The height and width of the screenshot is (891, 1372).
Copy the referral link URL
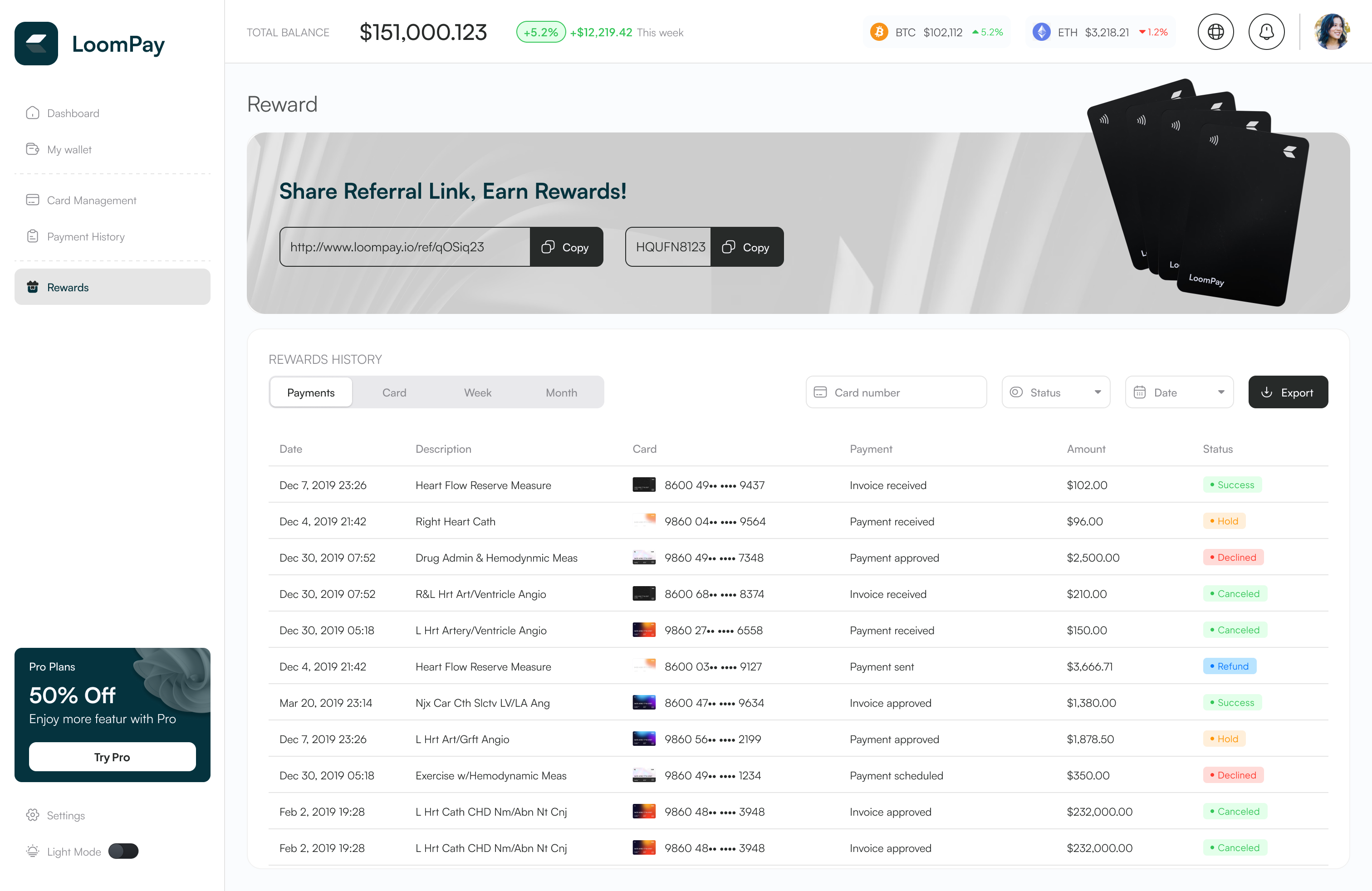tap(565, 247)
